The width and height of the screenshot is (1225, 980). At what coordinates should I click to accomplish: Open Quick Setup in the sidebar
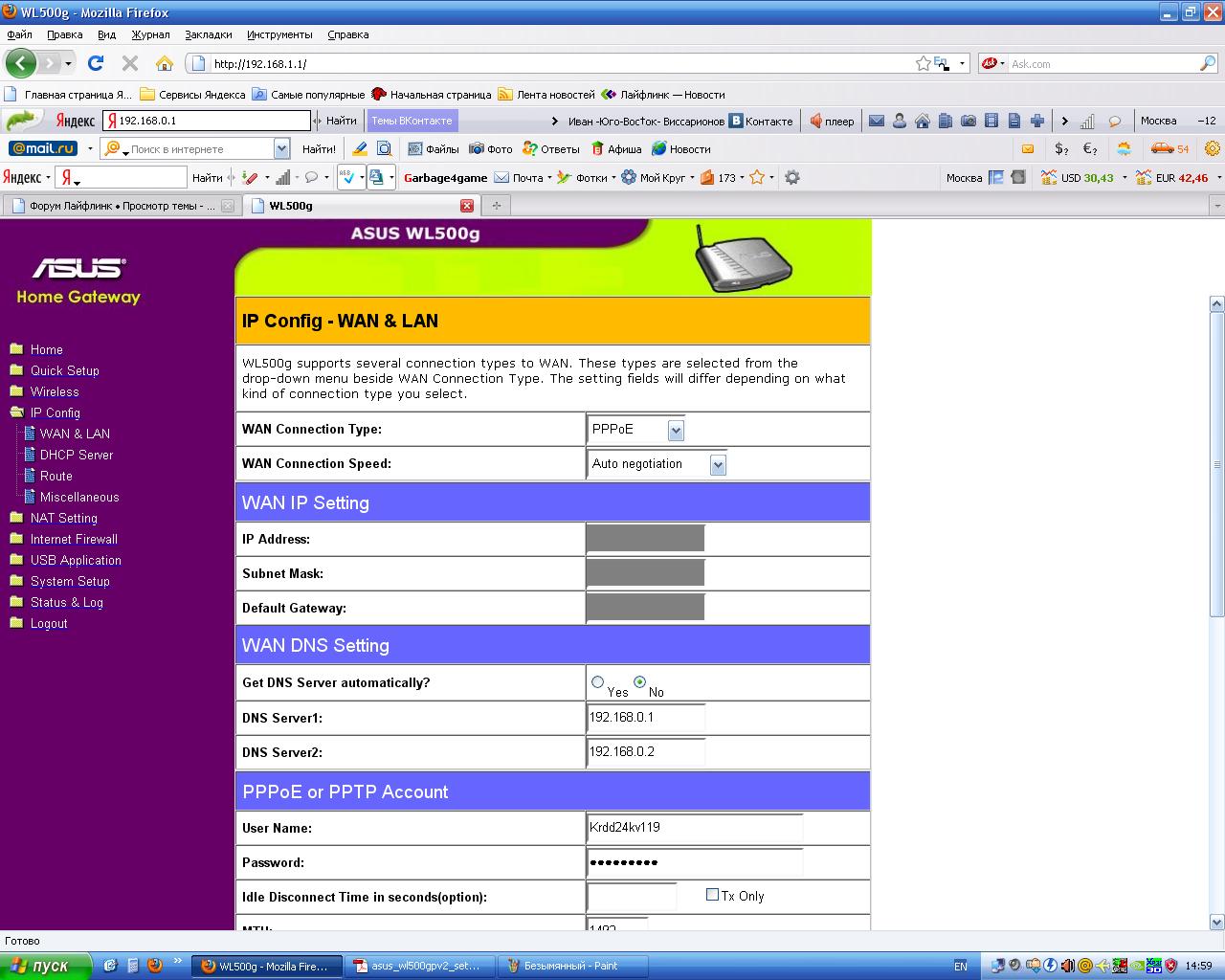(x=65, y=370)
